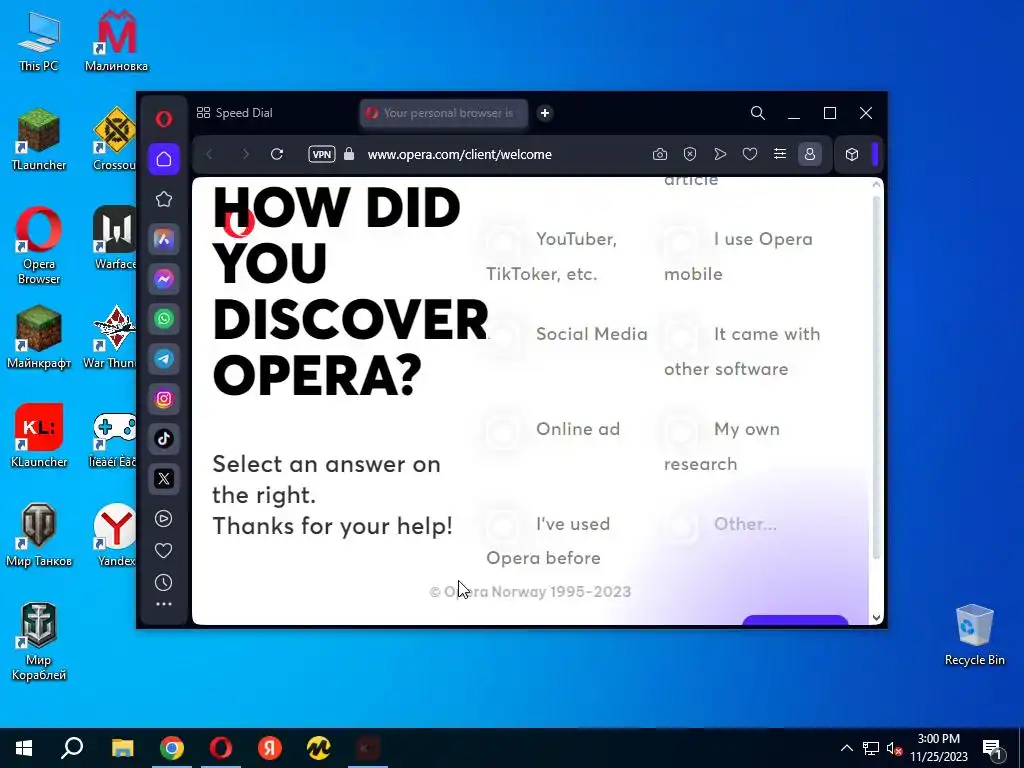Screen dimensions: 1024x768
Task: Open Facebook Messenger in sidebar
Action: click(x=164, y=279)
